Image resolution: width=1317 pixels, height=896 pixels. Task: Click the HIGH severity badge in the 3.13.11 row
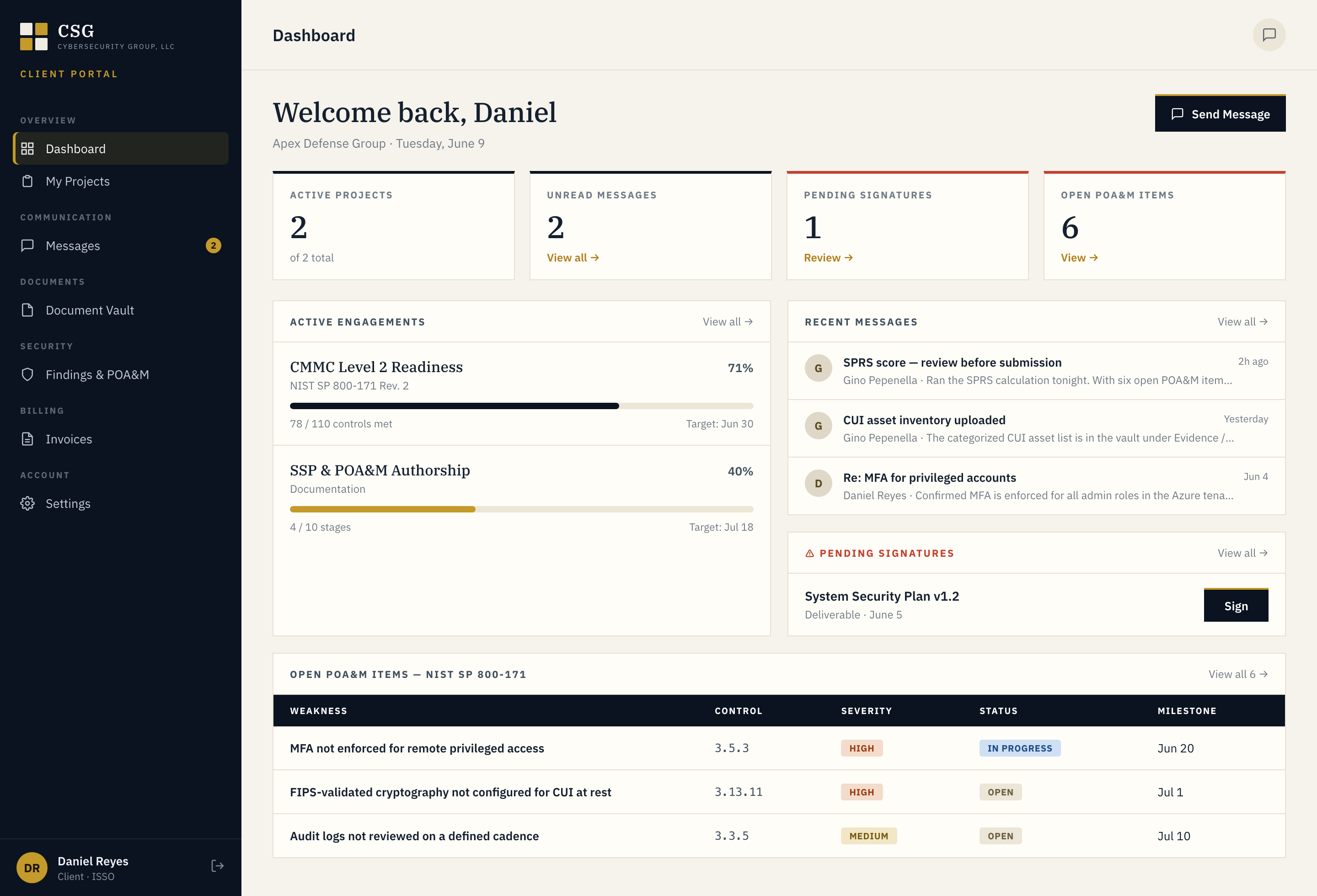point(862,792)
